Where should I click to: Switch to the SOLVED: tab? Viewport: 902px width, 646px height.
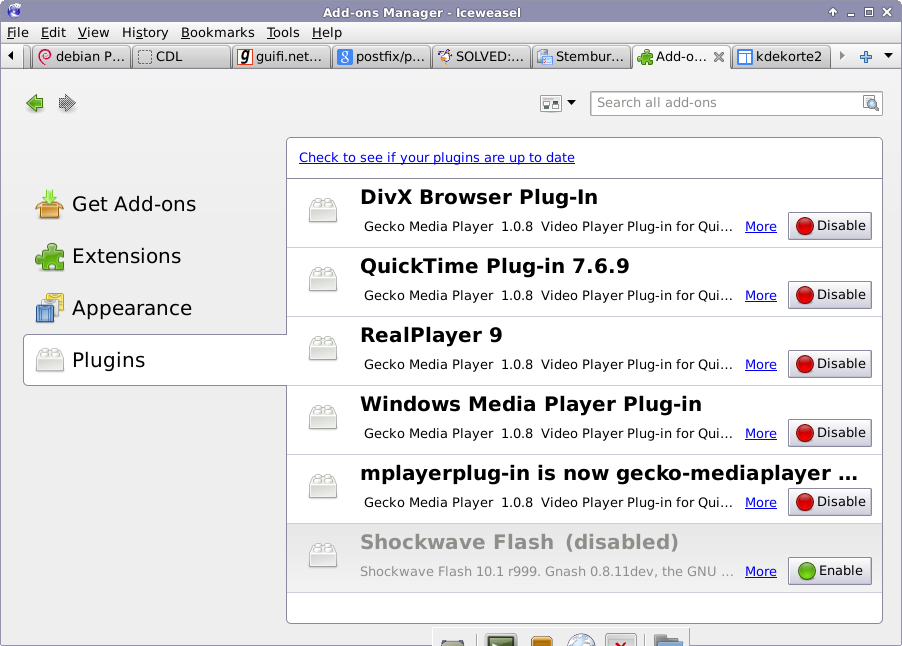pyautogui.click(x=481, y=56)
